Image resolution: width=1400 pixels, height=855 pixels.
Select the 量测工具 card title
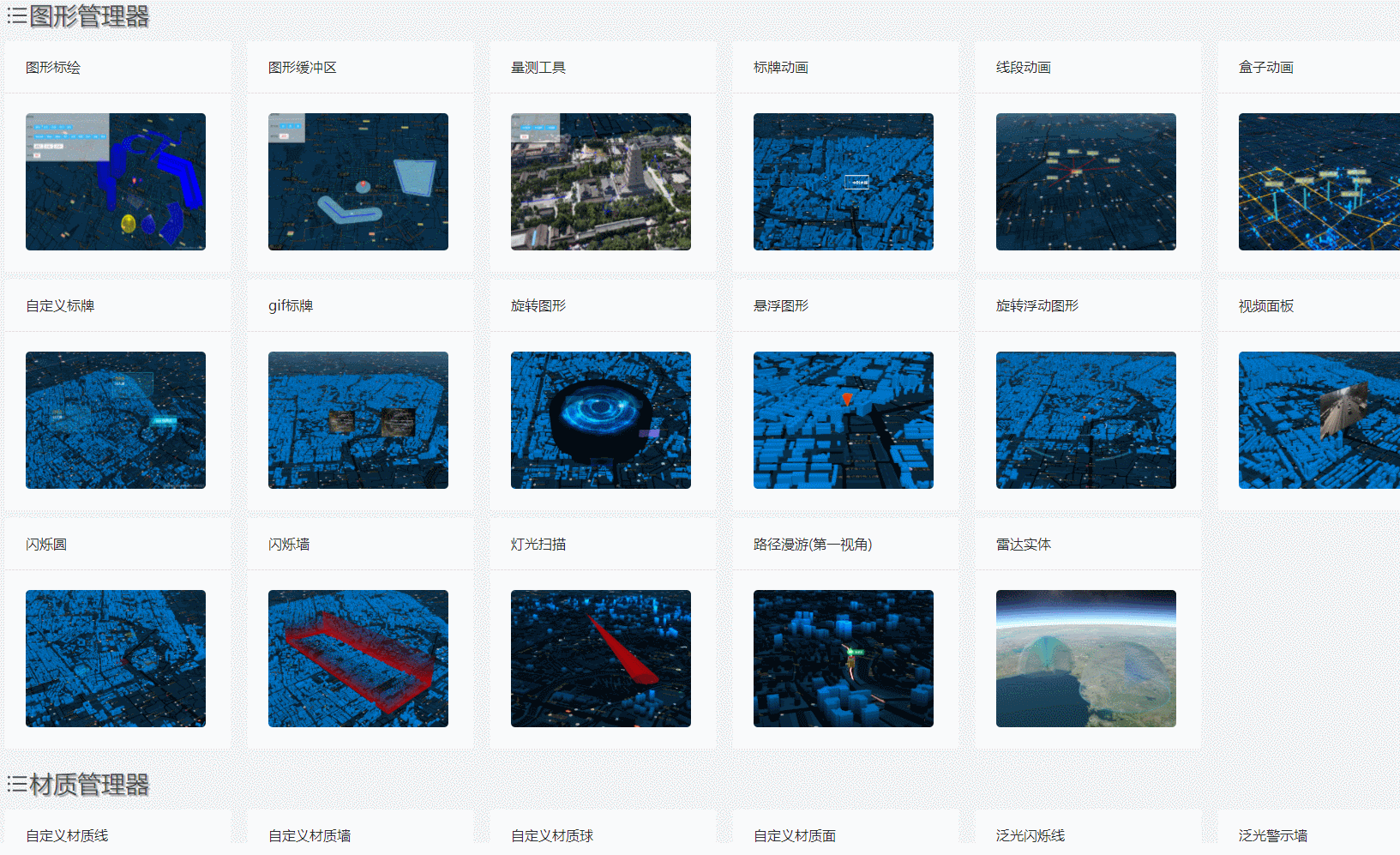538,68
